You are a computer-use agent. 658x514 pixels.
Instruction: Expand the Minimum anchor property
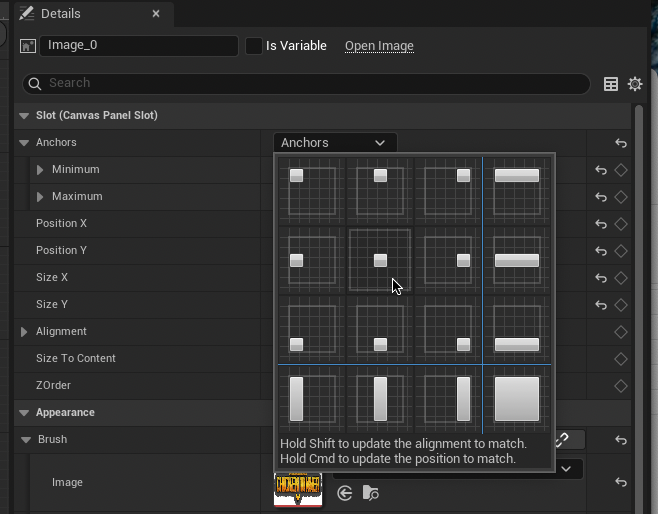pos(40,170)
